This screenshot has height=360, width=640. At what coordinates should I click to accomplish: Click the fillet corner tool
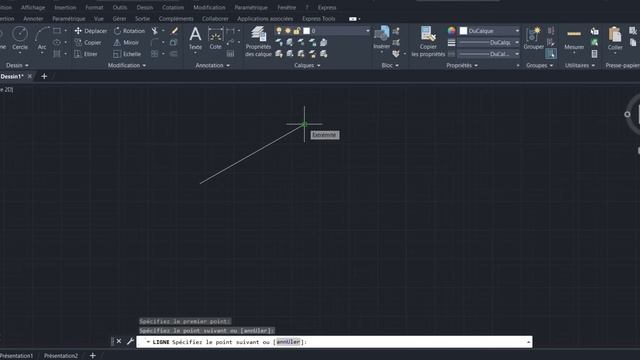click(155, 42)
